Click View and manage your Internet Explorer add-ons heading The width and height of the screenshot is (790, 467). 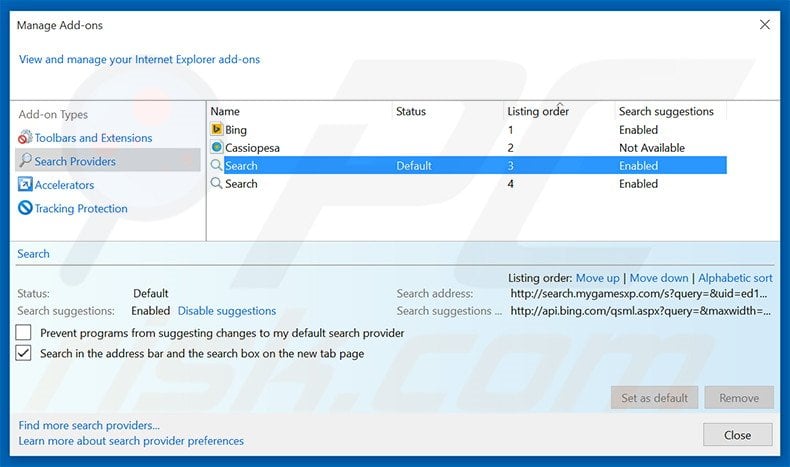140,59
